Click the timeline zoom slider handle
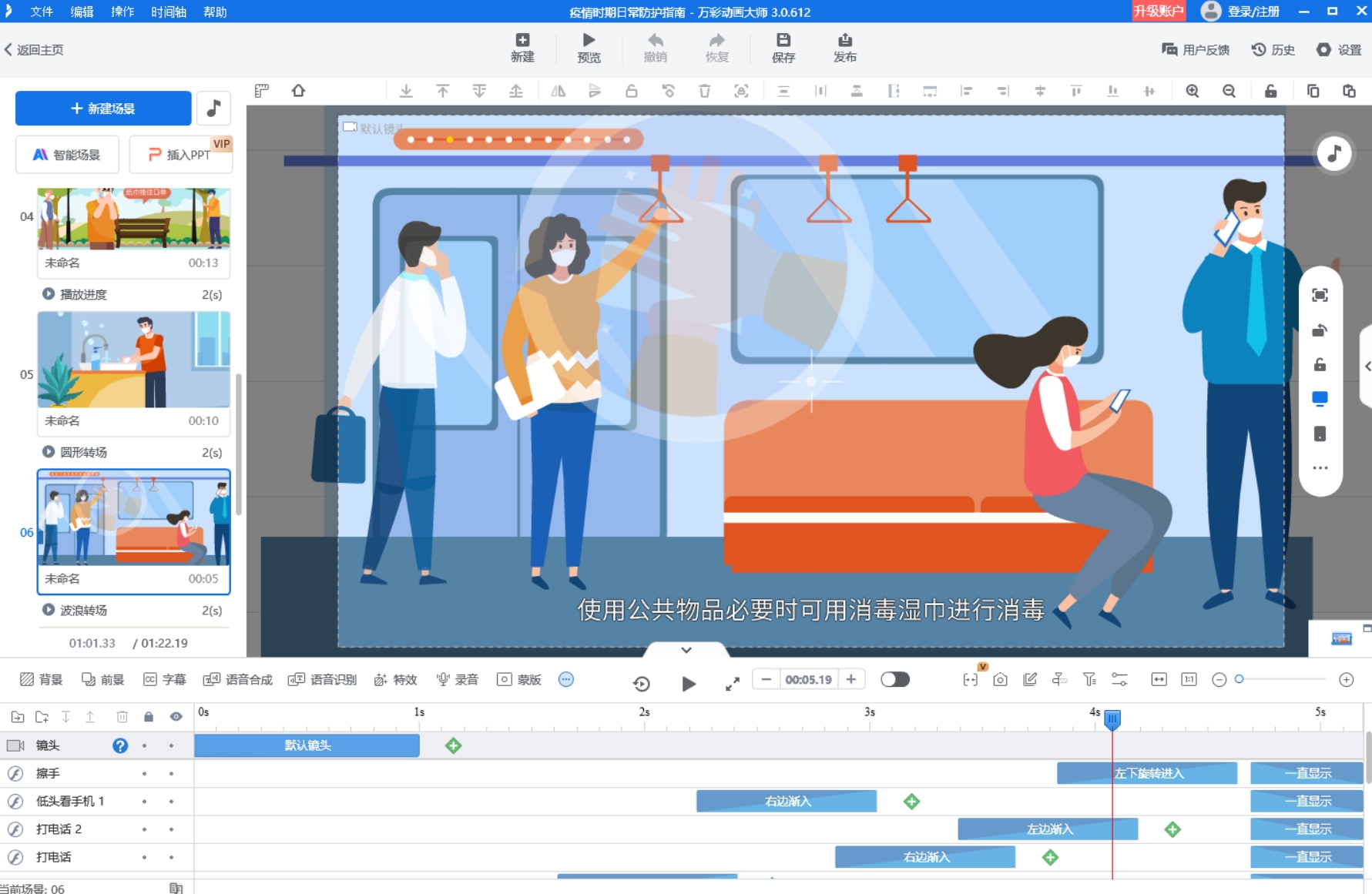 (x=1239, y=678)
